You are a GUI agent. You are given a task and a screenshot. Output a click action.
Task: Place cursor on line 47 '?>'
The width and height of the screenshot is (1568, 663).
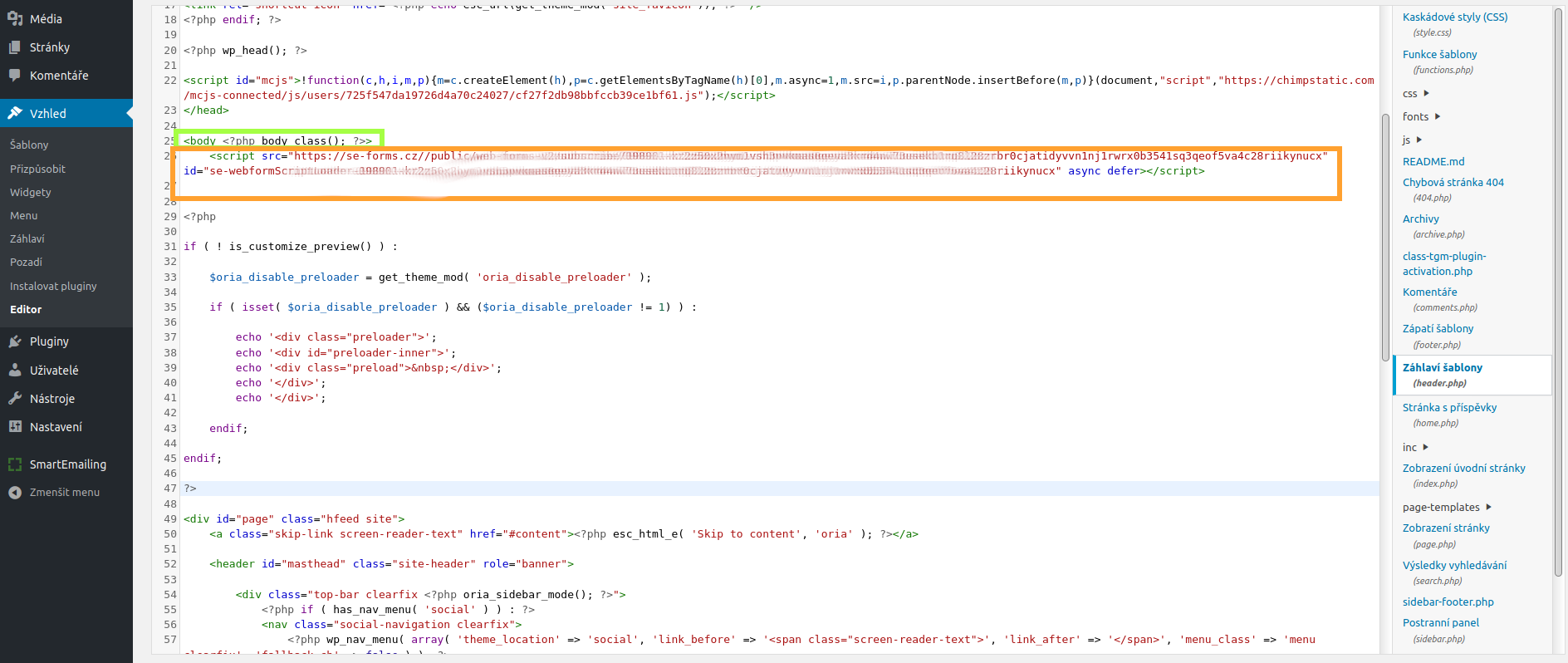189,489
